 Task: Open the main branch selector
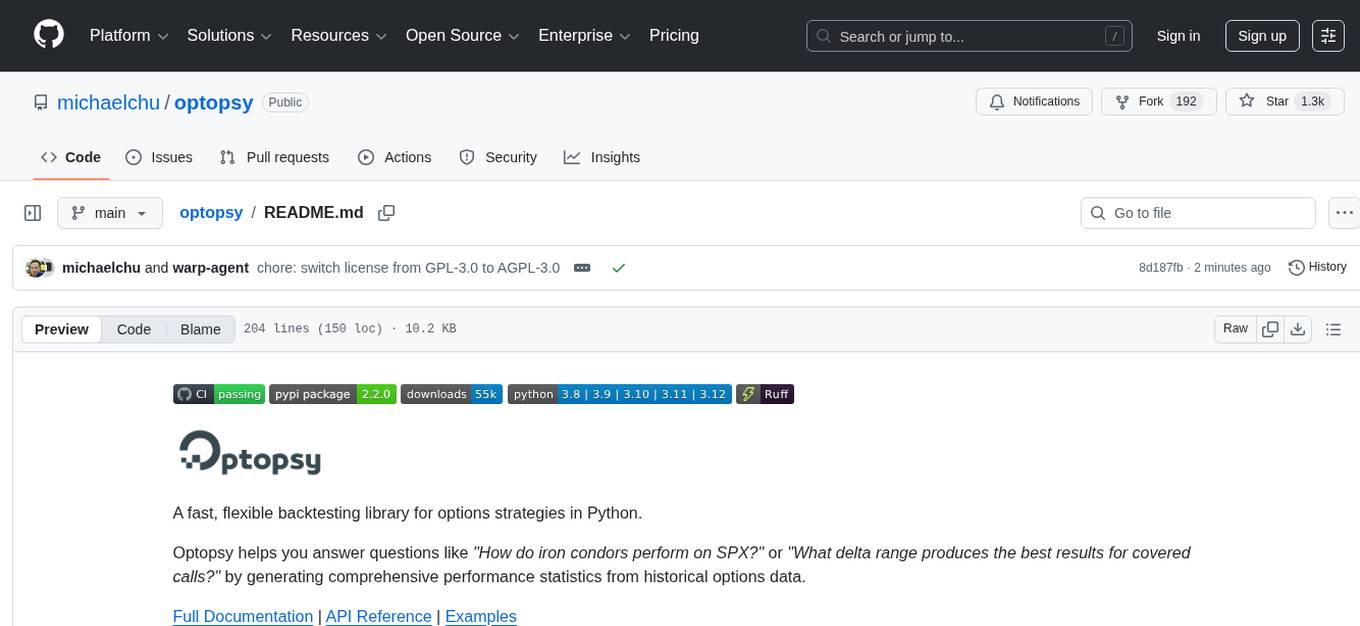tap(110, 212)
